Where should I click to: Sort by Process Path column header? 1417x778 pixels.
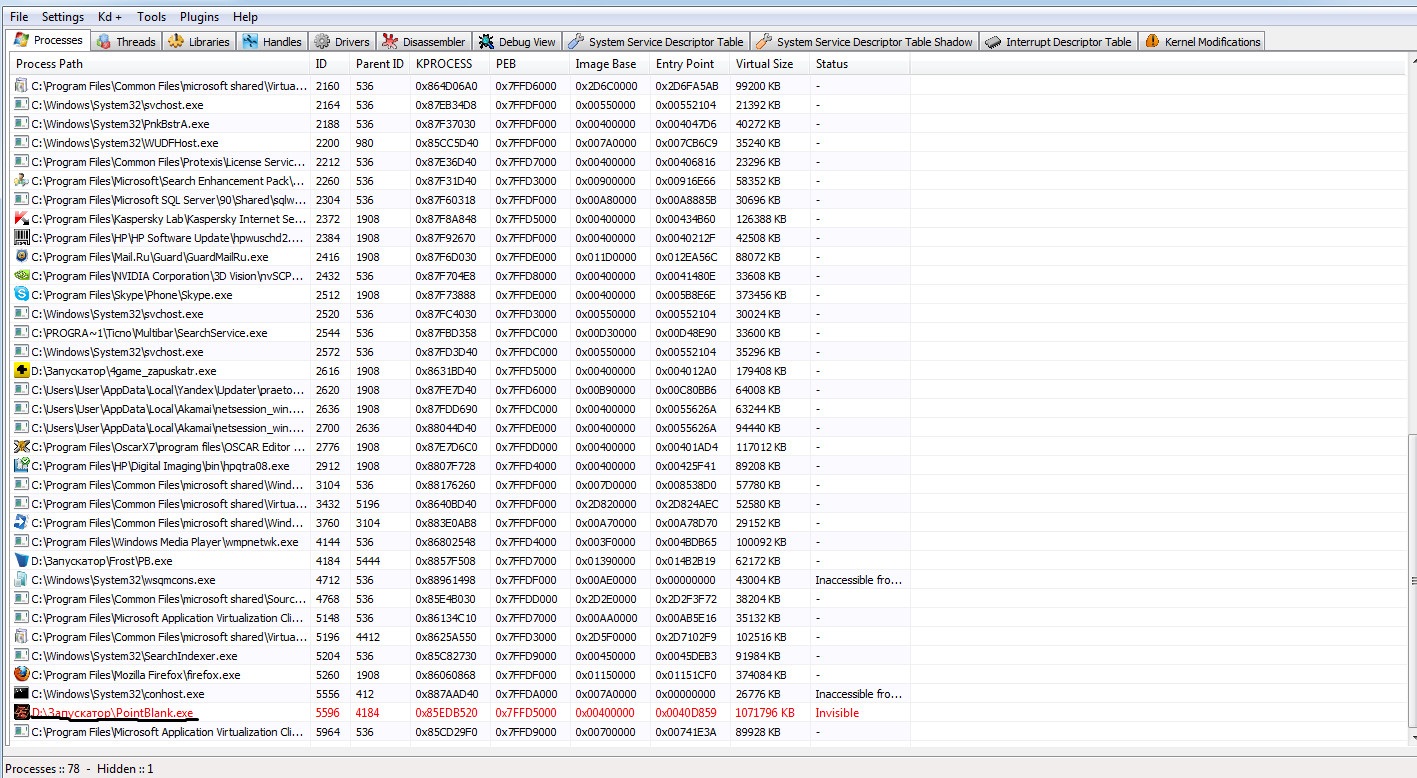pos(160,64)
